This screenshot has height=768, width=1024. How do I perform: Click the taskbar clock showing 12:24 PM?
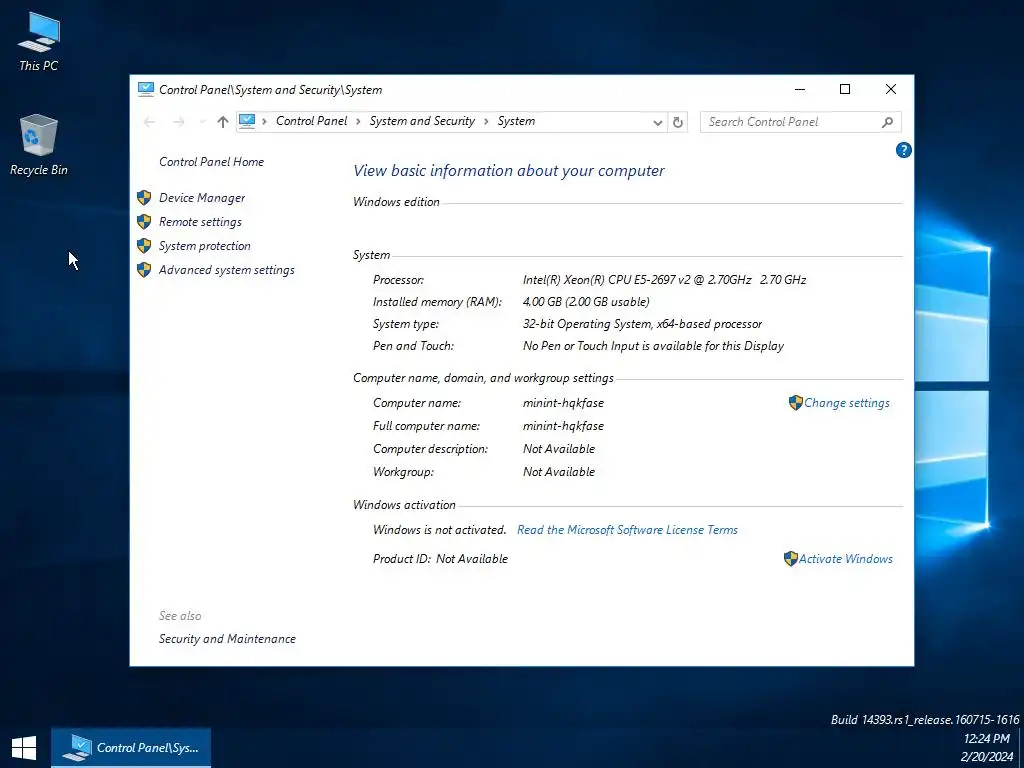(x=987, y=739)
